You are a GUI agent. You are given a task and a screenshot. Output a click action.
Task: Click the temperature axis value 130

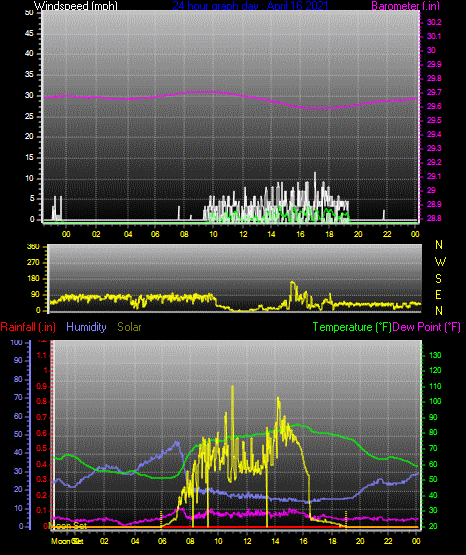pos(435,355)
